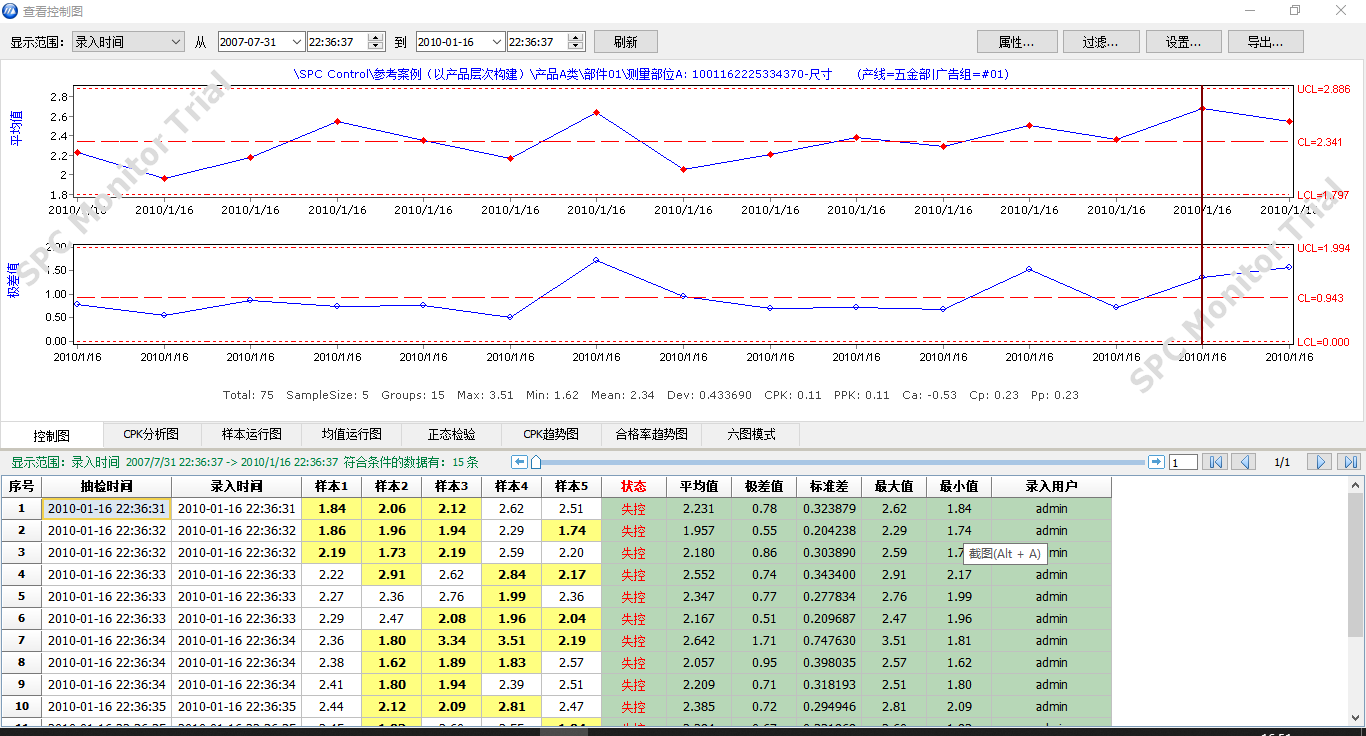Expand the end date picker 2010-01-16

[495, 42]
